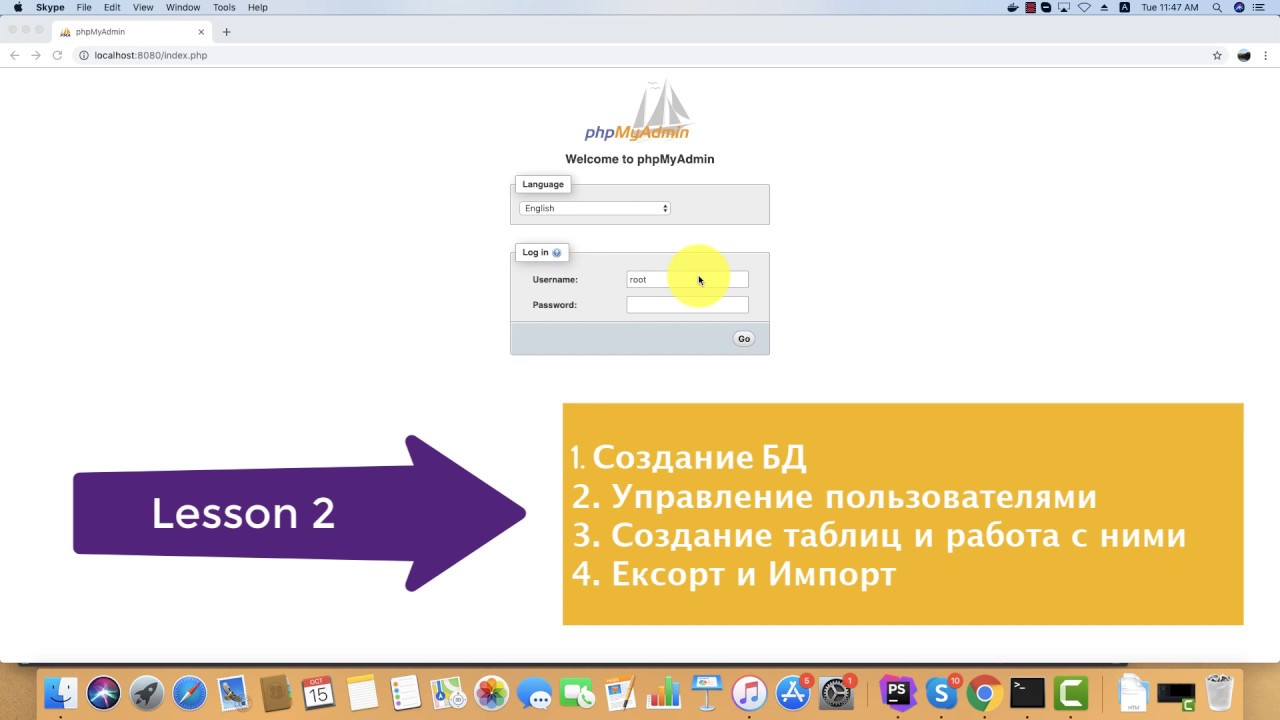Open the Trash in the Dock

coord(1219,693)
